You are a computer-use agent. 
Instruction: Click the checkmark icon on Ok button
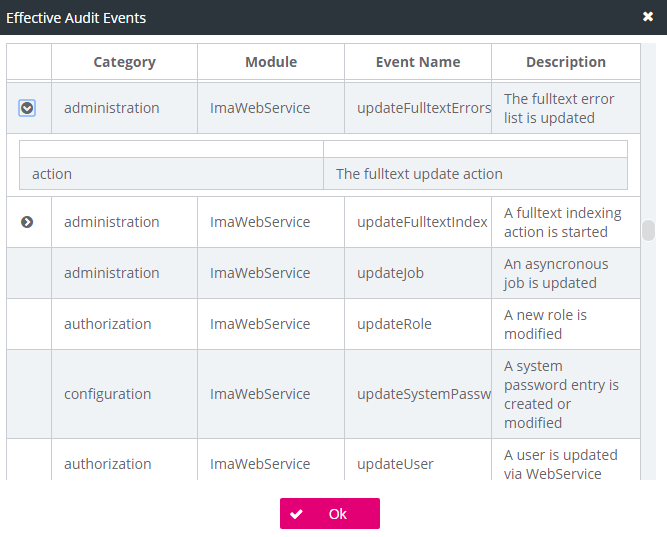click(x=296, y=514)
